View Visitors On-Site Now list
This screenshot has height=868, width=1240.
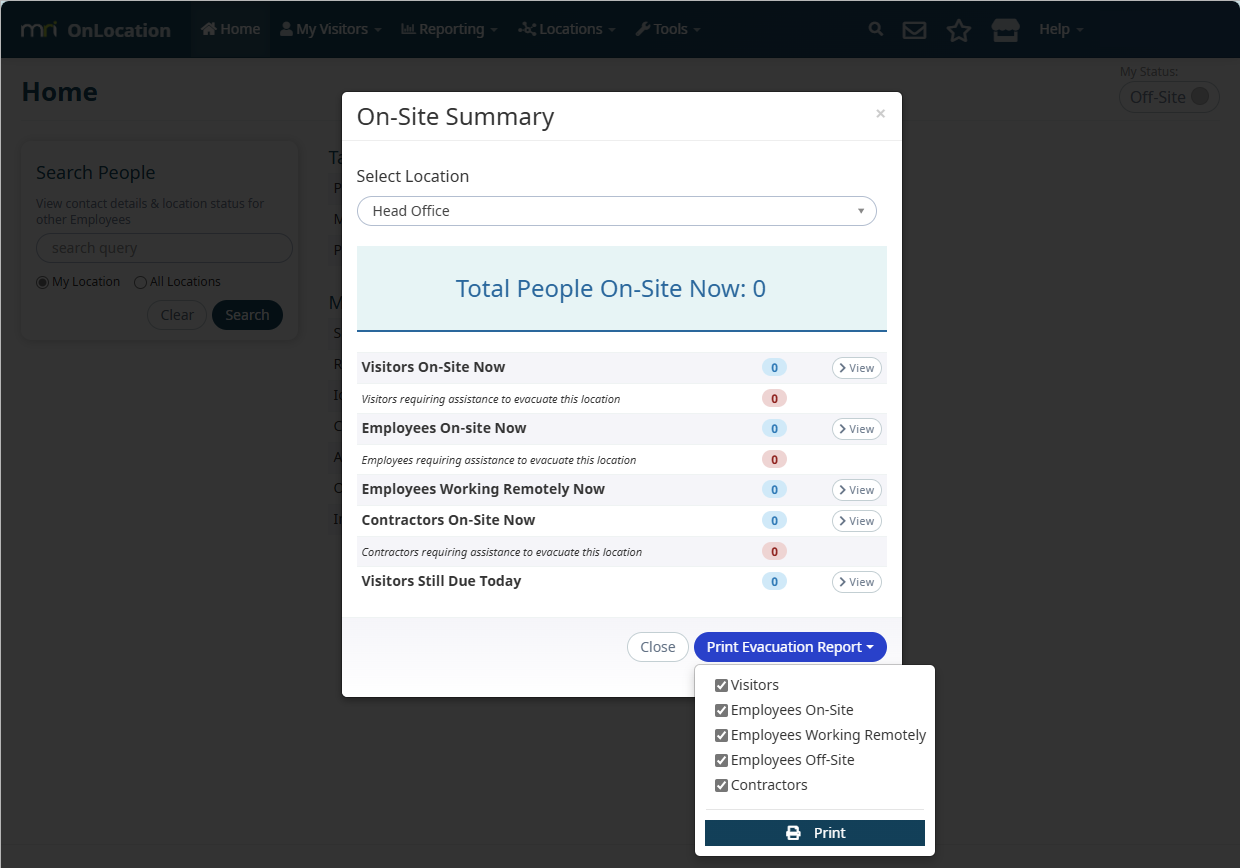(x=856, y=368)
